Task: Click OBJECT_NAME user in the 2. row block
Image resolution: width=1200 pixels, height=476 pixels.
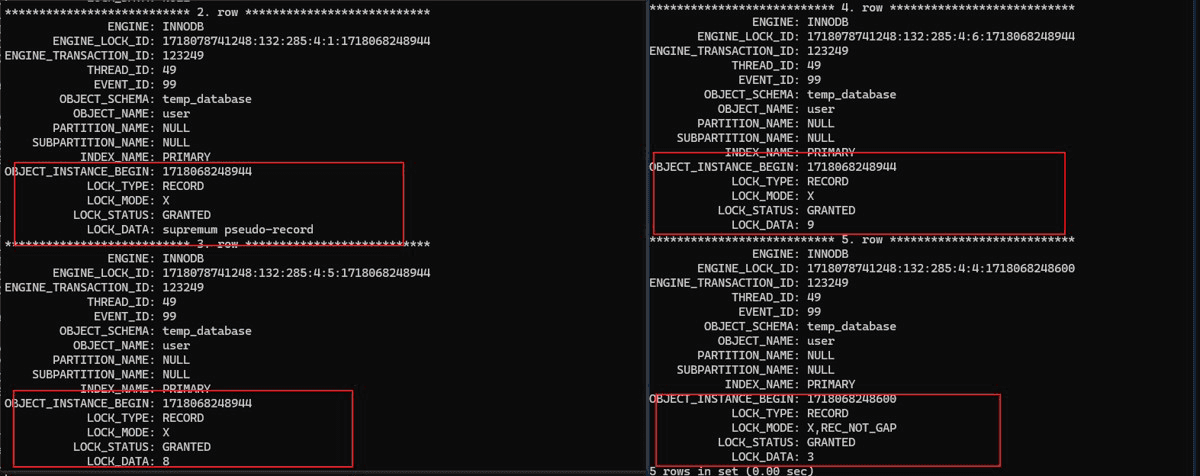Action: pos(176,114)
